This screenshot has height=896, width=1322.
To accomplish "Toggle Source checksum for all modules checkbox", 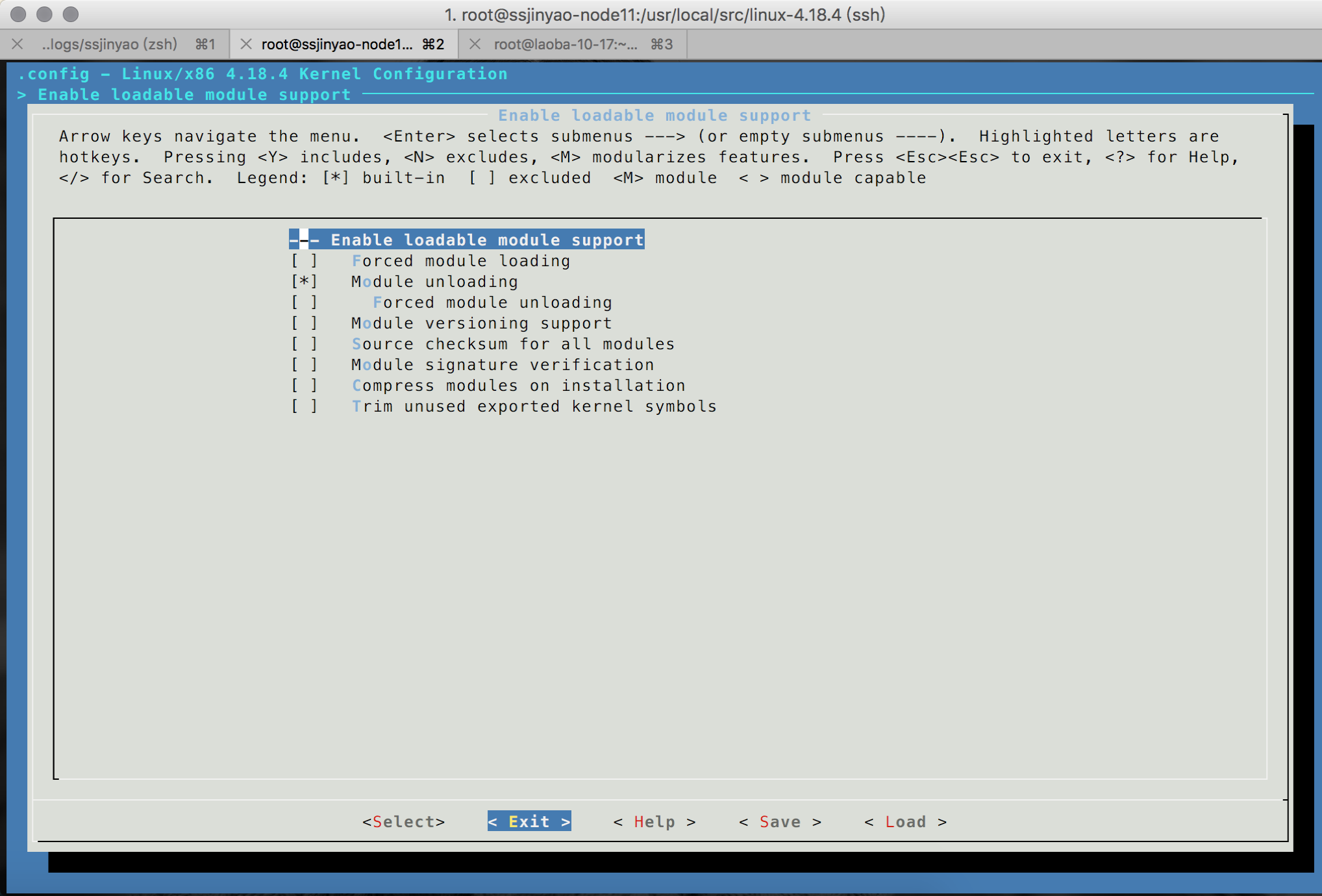I will pos(304,344).
